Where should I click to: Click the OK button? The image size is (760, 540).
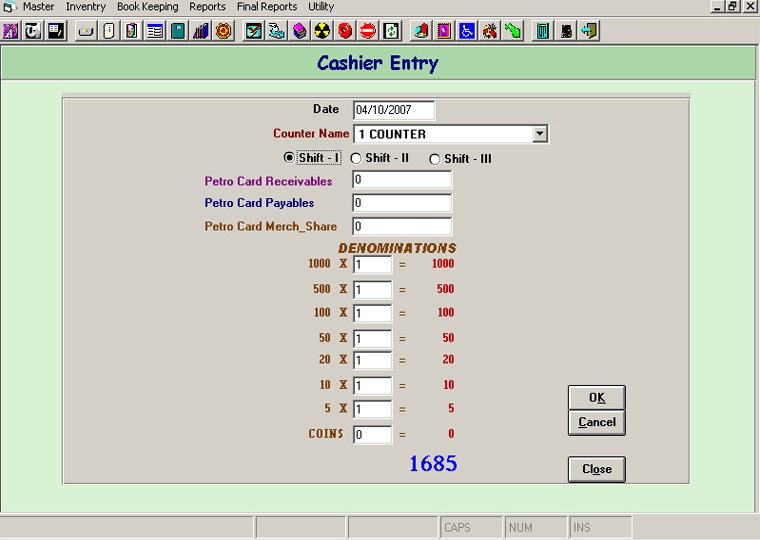coord(597,397)
